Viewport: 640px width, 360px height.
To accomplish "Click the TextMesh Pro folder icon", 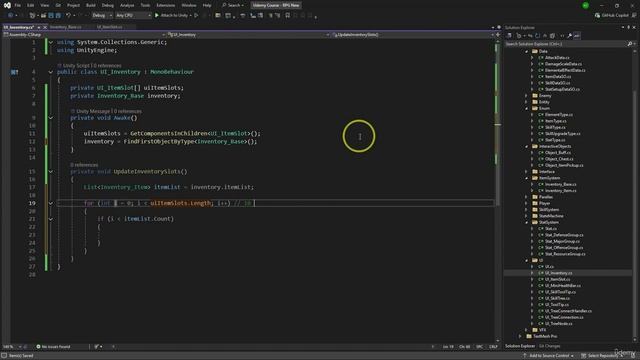I will tap(529, 336).
